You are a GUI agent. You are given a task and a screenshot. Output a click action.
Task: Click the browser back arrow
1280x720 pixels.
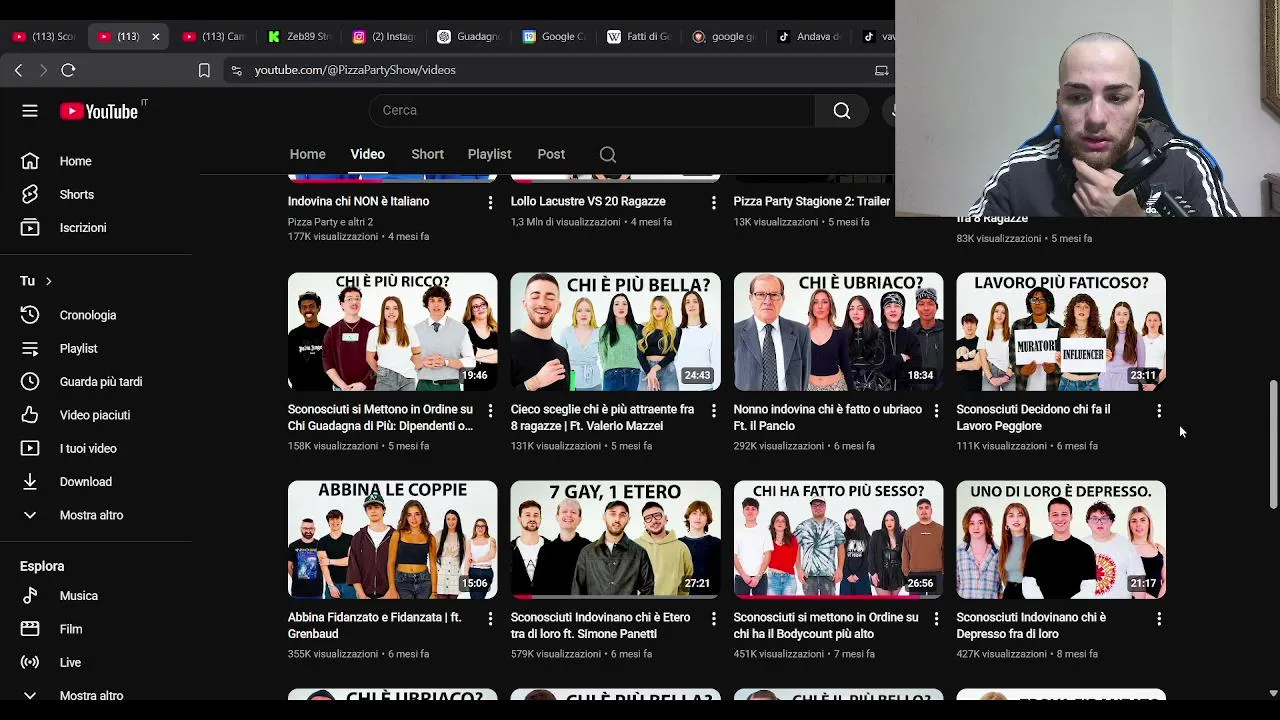click(x=18, y=70)
